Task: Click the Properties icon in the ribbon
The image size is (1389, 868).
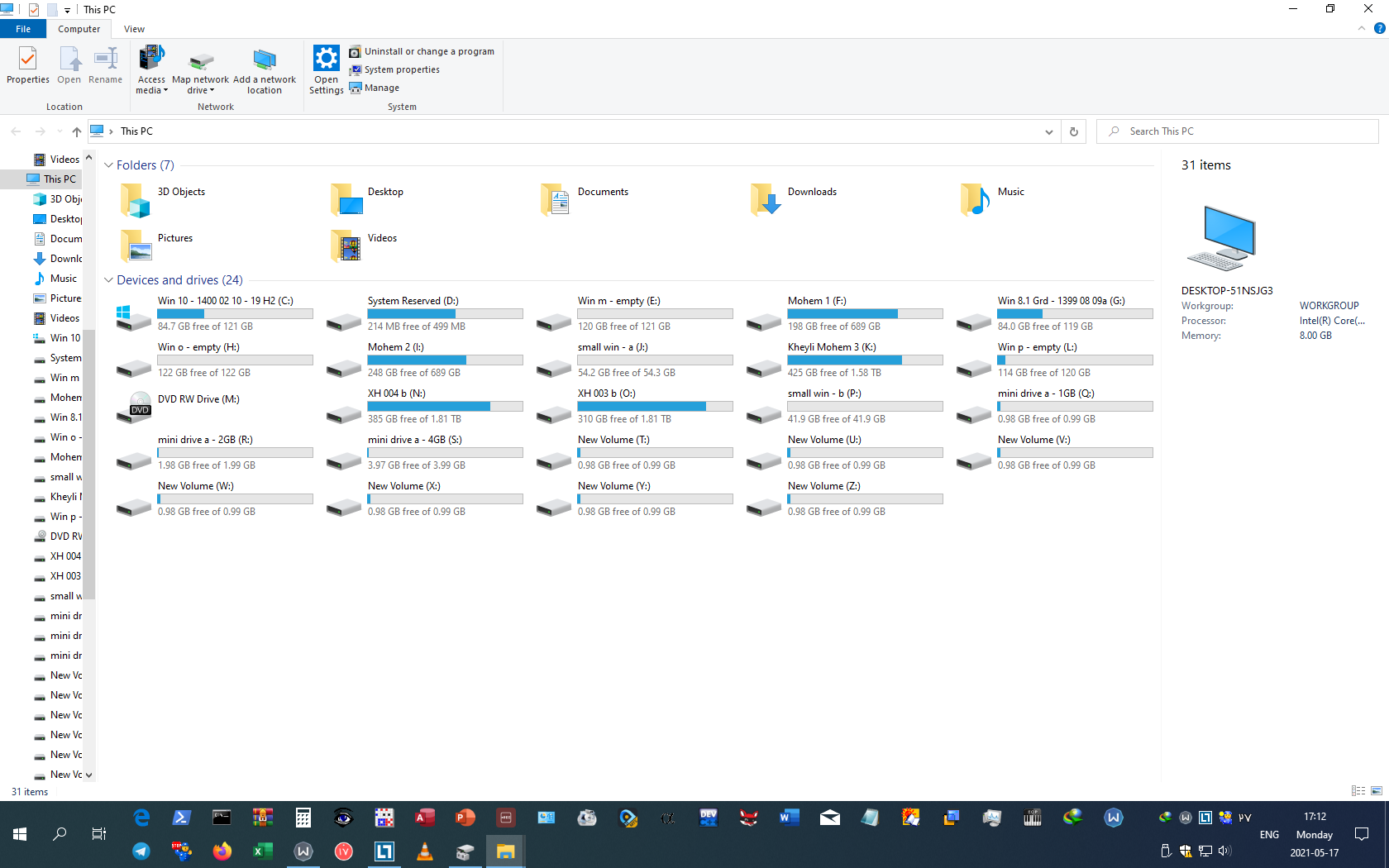Action: pos(27,60)
